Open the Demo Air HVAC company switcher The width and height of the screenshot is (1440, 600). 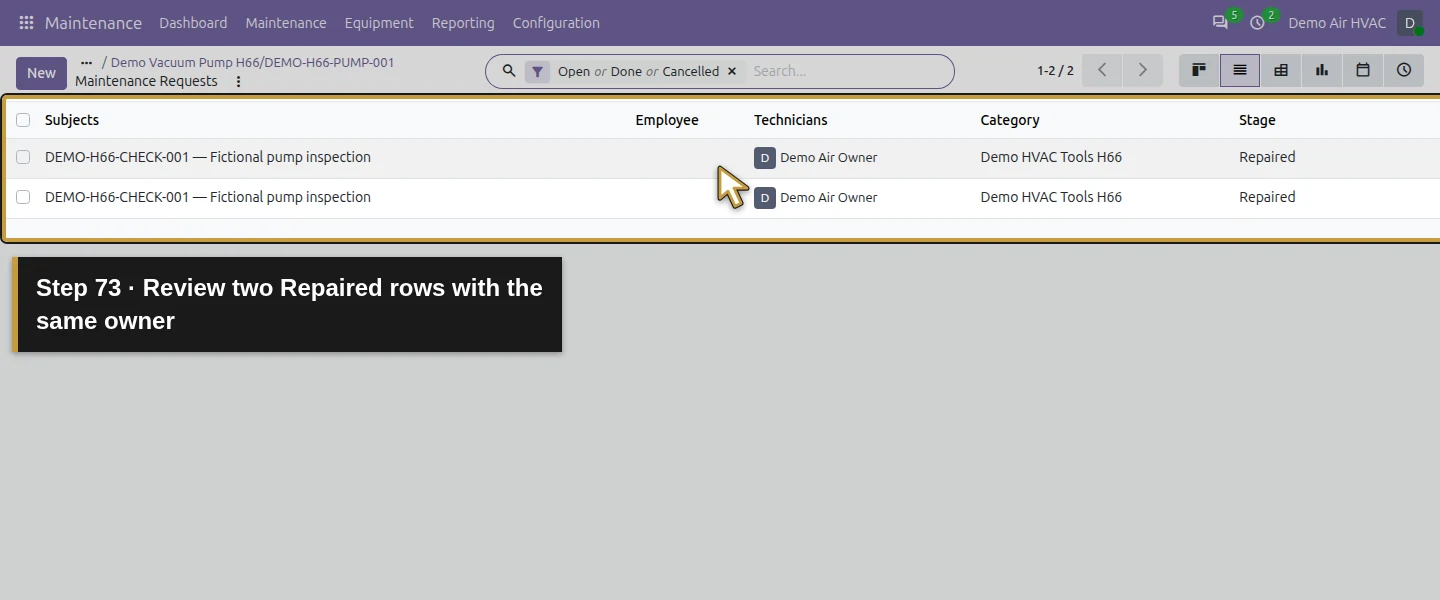[x=1337, y=22]
